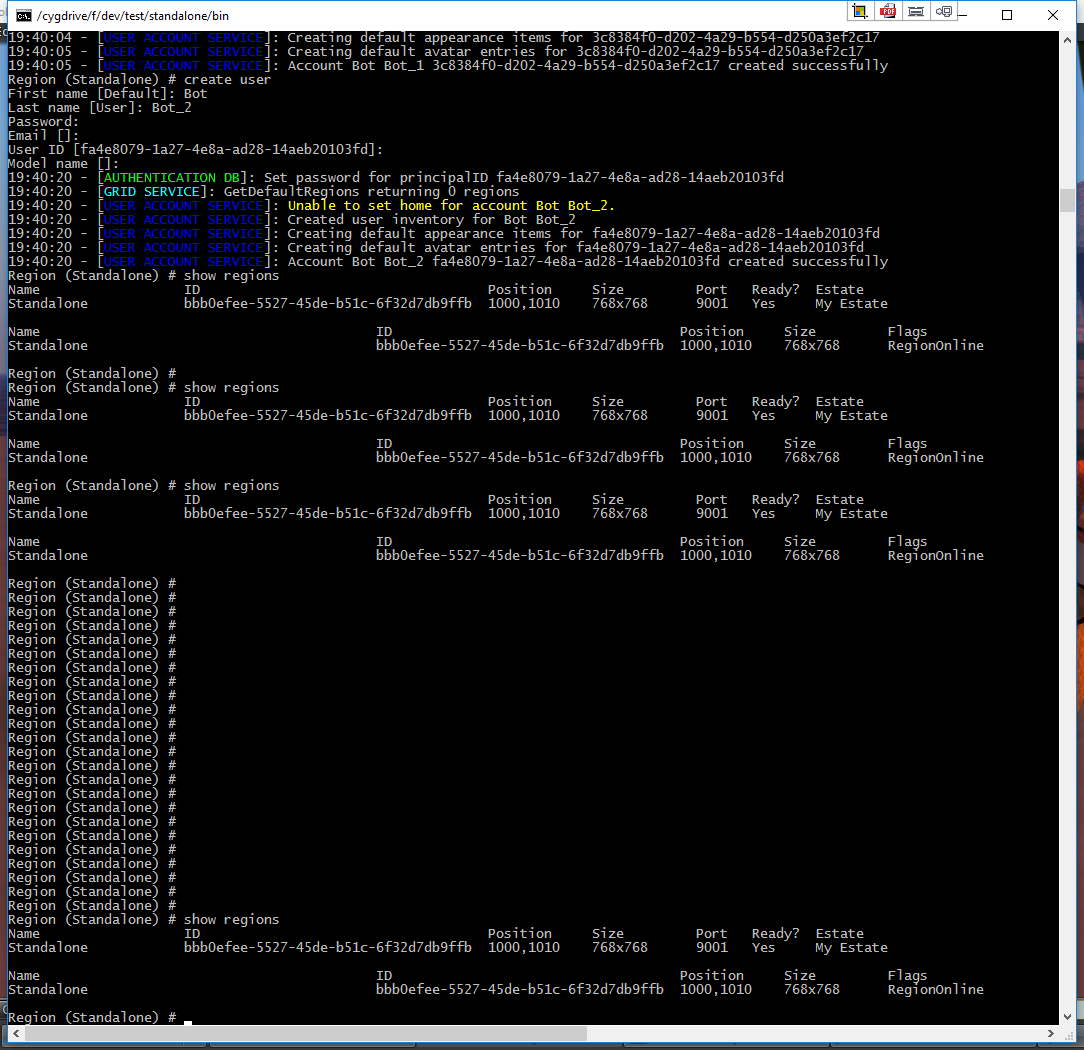Screen dimensions: 1084x1050
Task: Click the send-to-monitor icon in title bar
Action: pyautogui.click(x=944, y=11)
